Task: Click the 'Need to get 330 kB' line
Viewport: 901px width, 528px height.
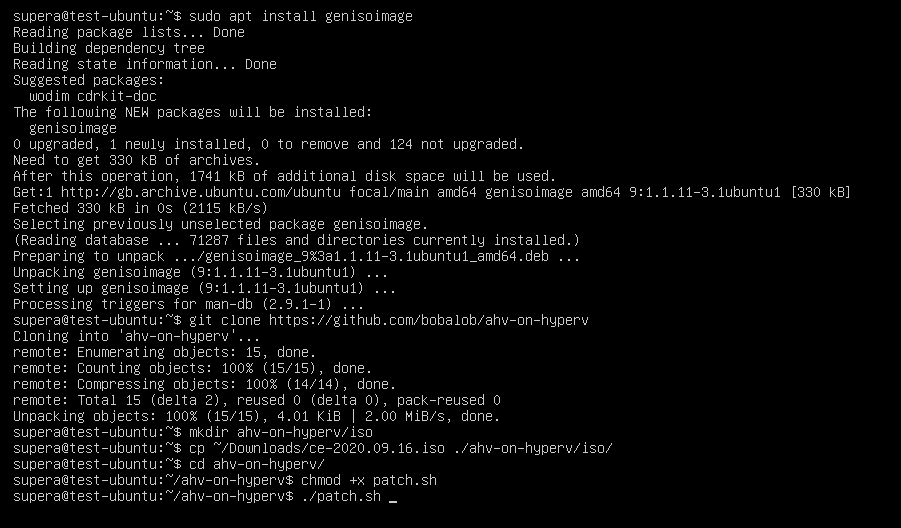Action: [137, 160]
